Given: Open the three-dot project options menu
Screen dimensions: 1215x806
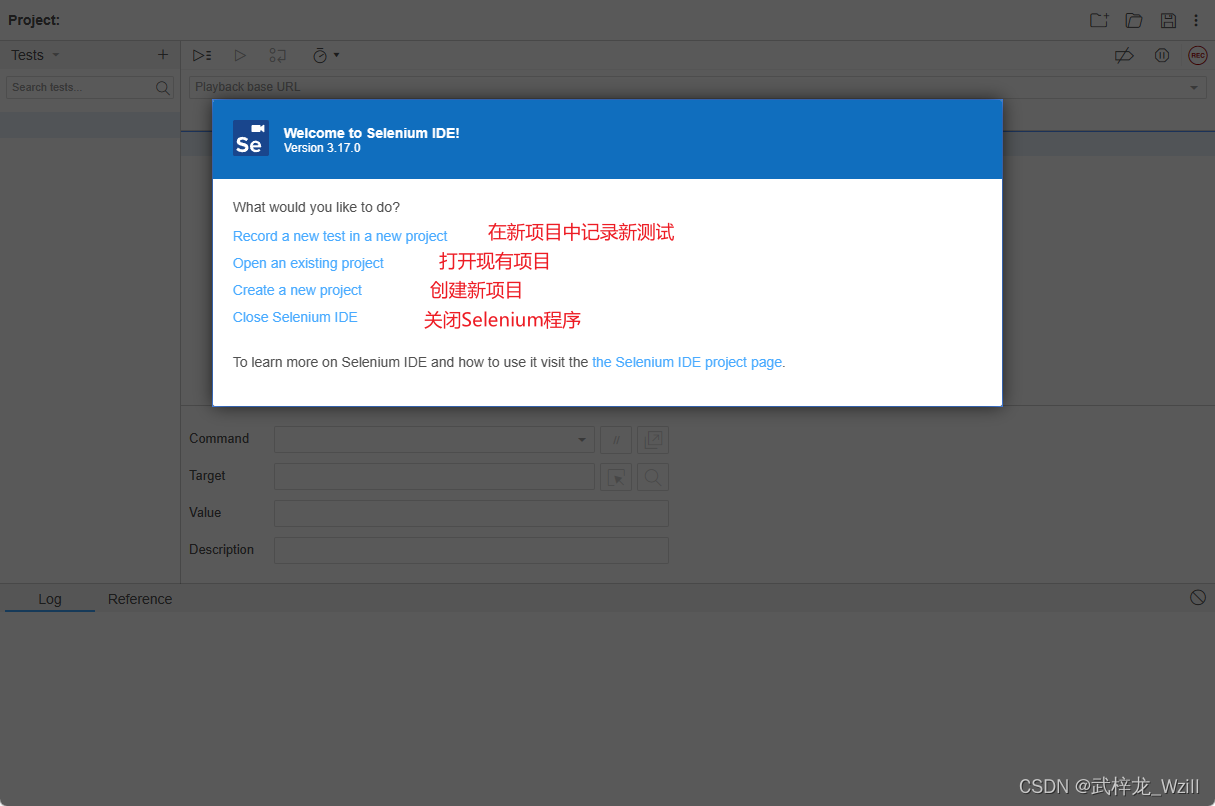Looking at the screenshot, I should (1196, 19).
